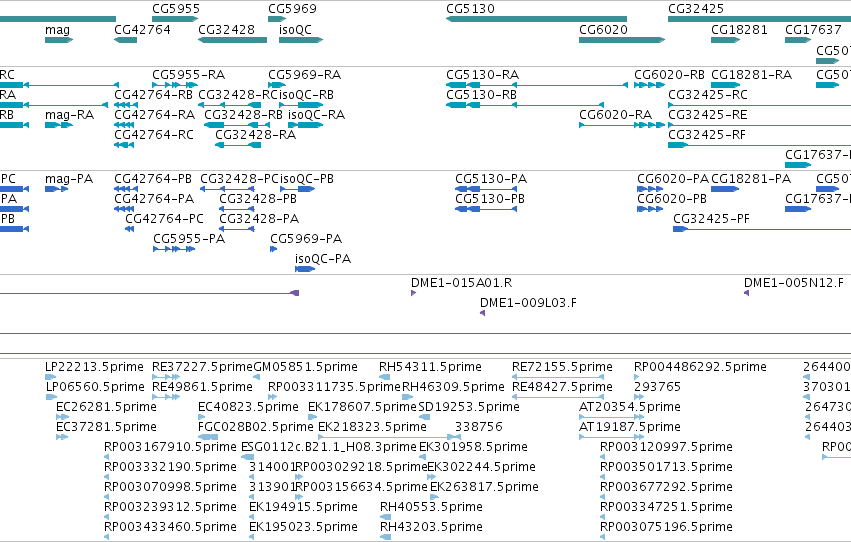This screenshot has width=851, height=542.
Task: Click the EK195023.5prime EST label
Action: (303, 527)
